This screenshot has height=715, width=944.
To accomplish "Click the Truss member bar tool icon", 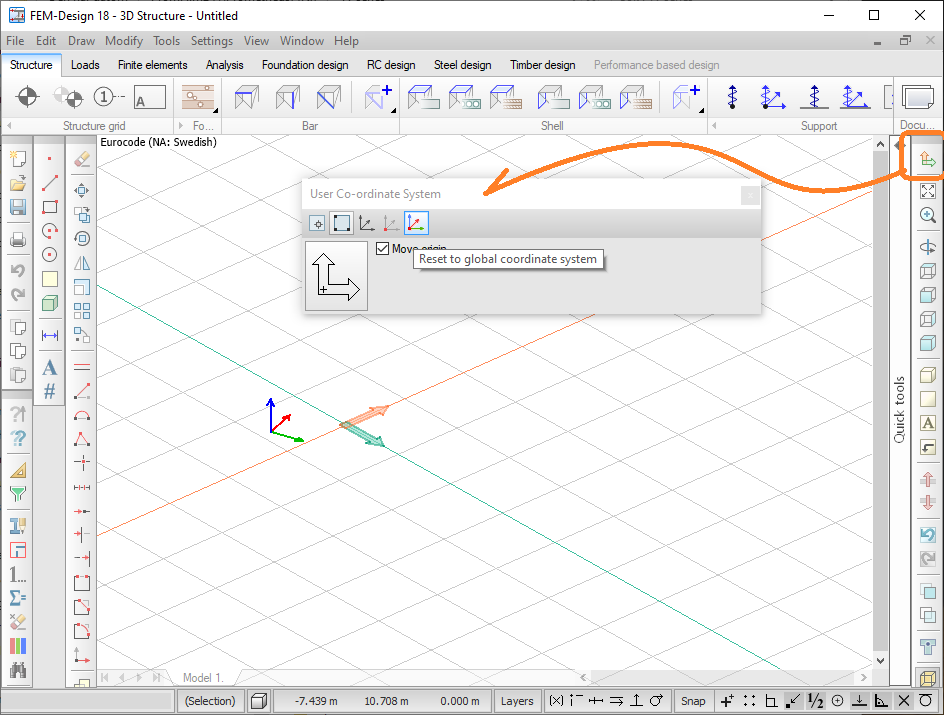I will [x=328, y=97].
